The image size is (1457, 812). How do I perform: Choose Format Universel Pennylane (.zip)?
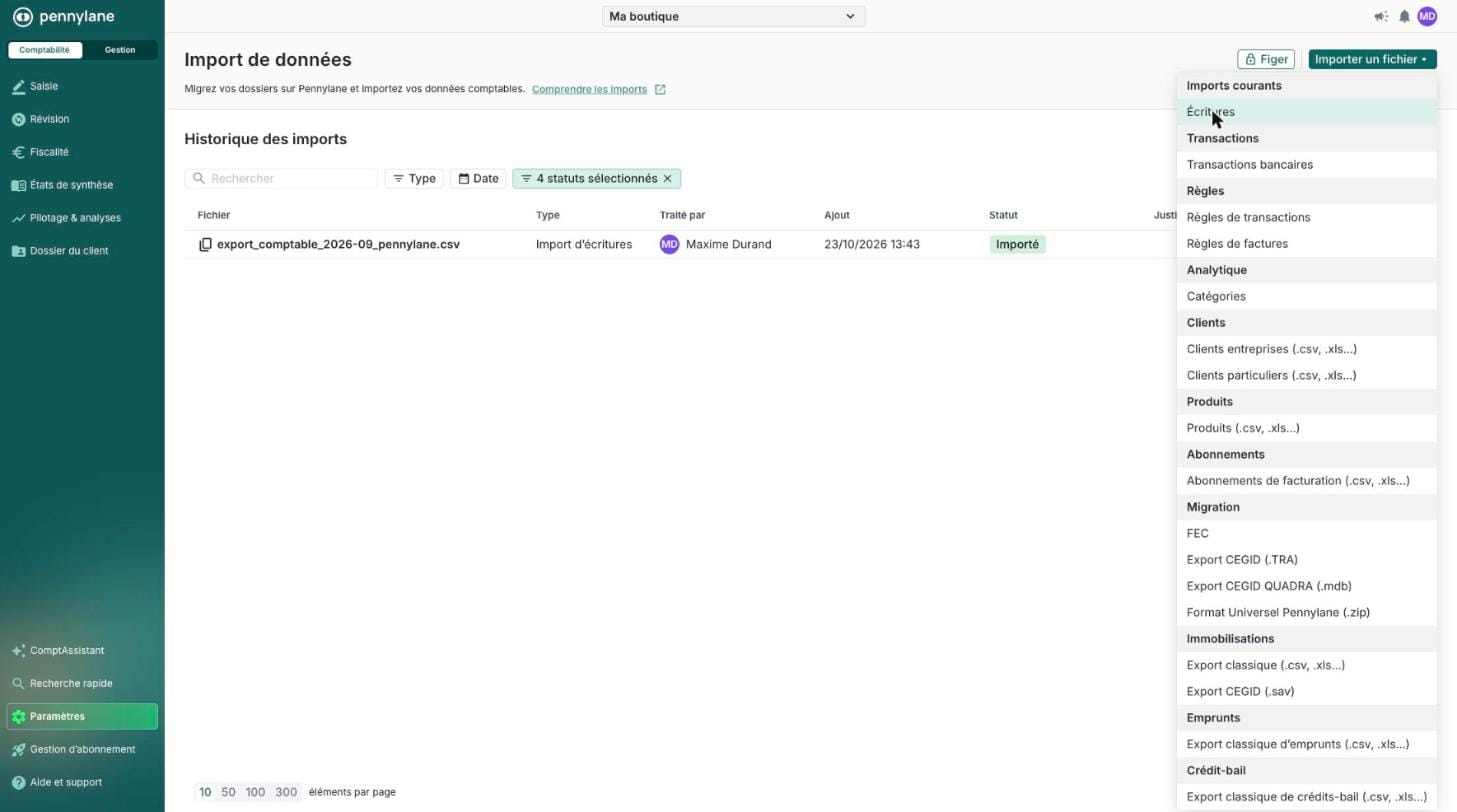click(x=1306, y=612)
